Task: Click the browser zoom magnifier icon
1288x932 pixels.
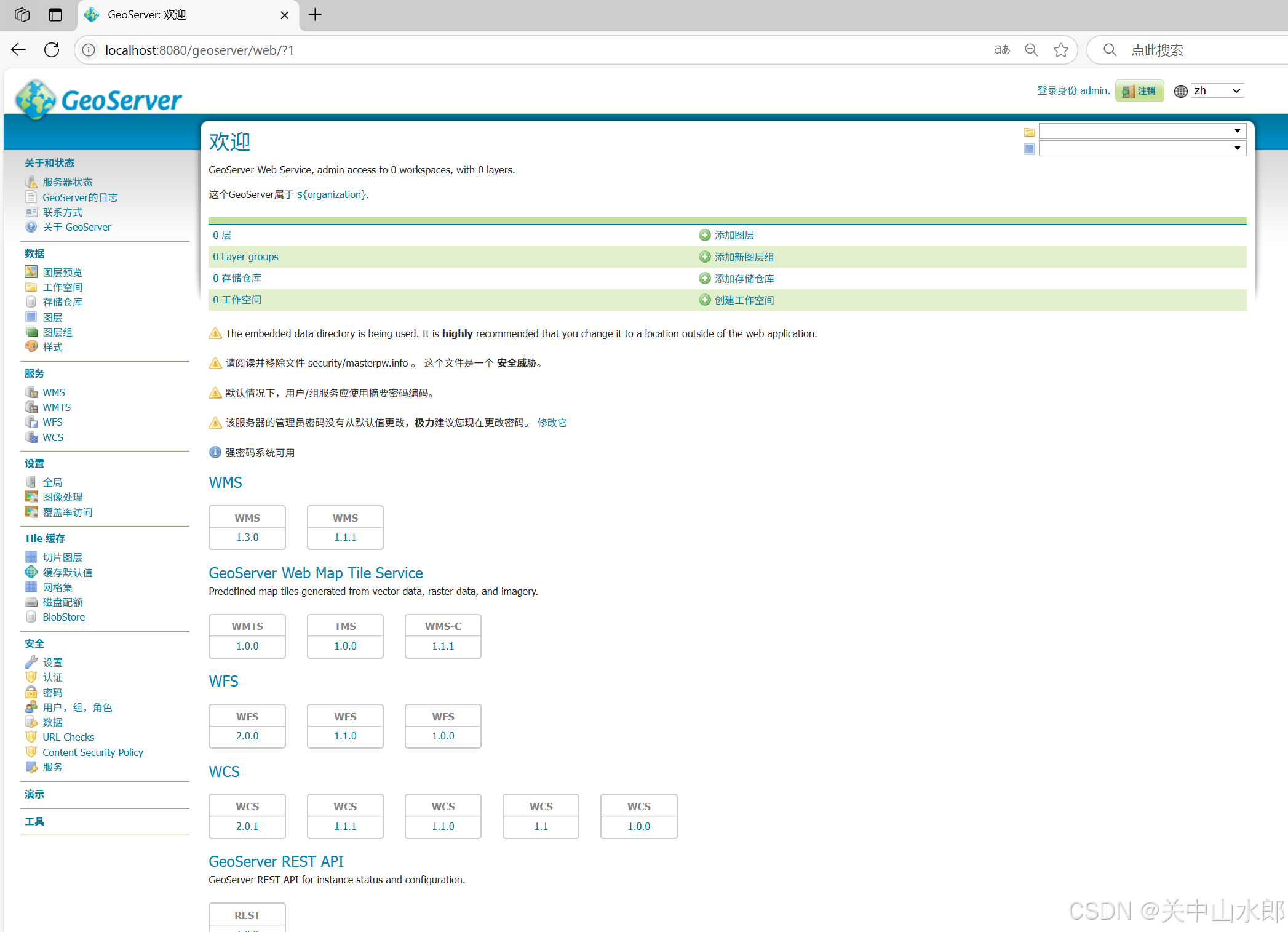Action: click(1032, 50)
